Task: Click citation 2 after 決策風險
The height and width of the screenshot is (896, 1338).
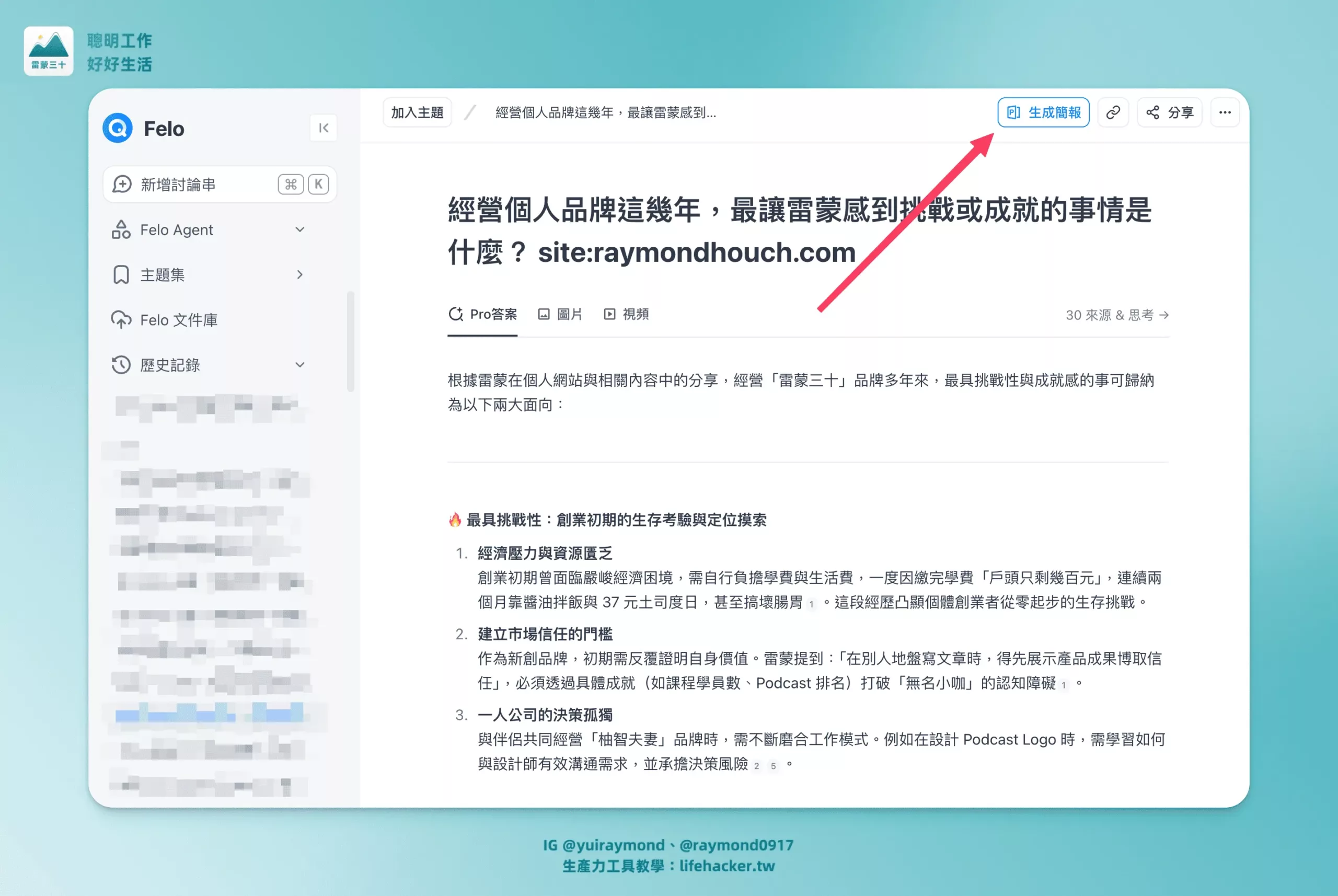Action: (x=756, y=766)
